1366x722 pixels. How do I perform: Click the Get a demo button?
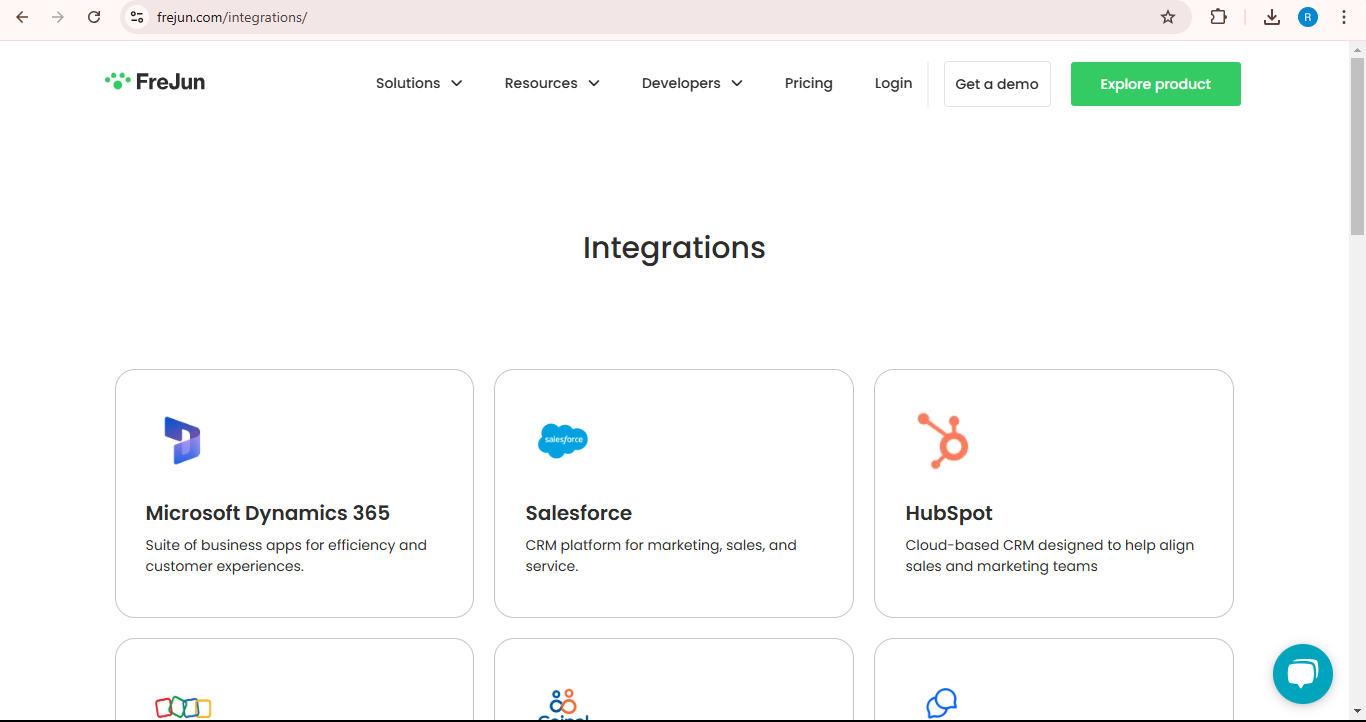pyautogui.click(x=997, y=84)
